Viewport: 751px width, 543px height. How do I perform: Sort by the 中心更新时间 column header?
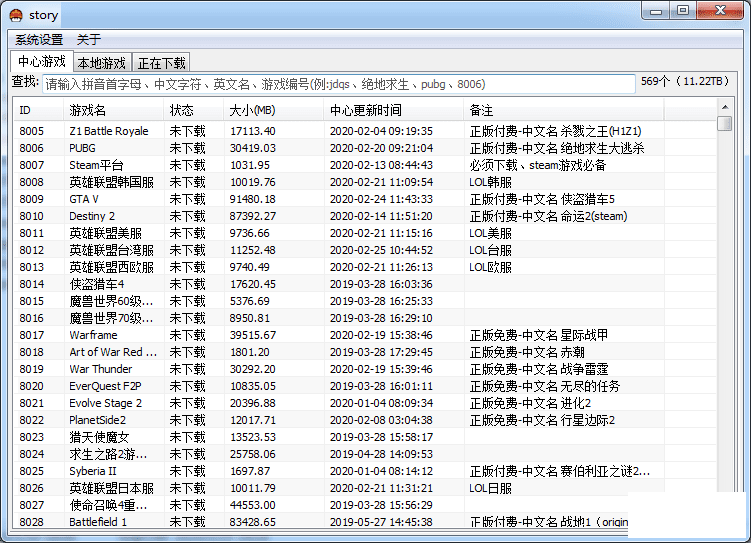click(x=393, y=111)
